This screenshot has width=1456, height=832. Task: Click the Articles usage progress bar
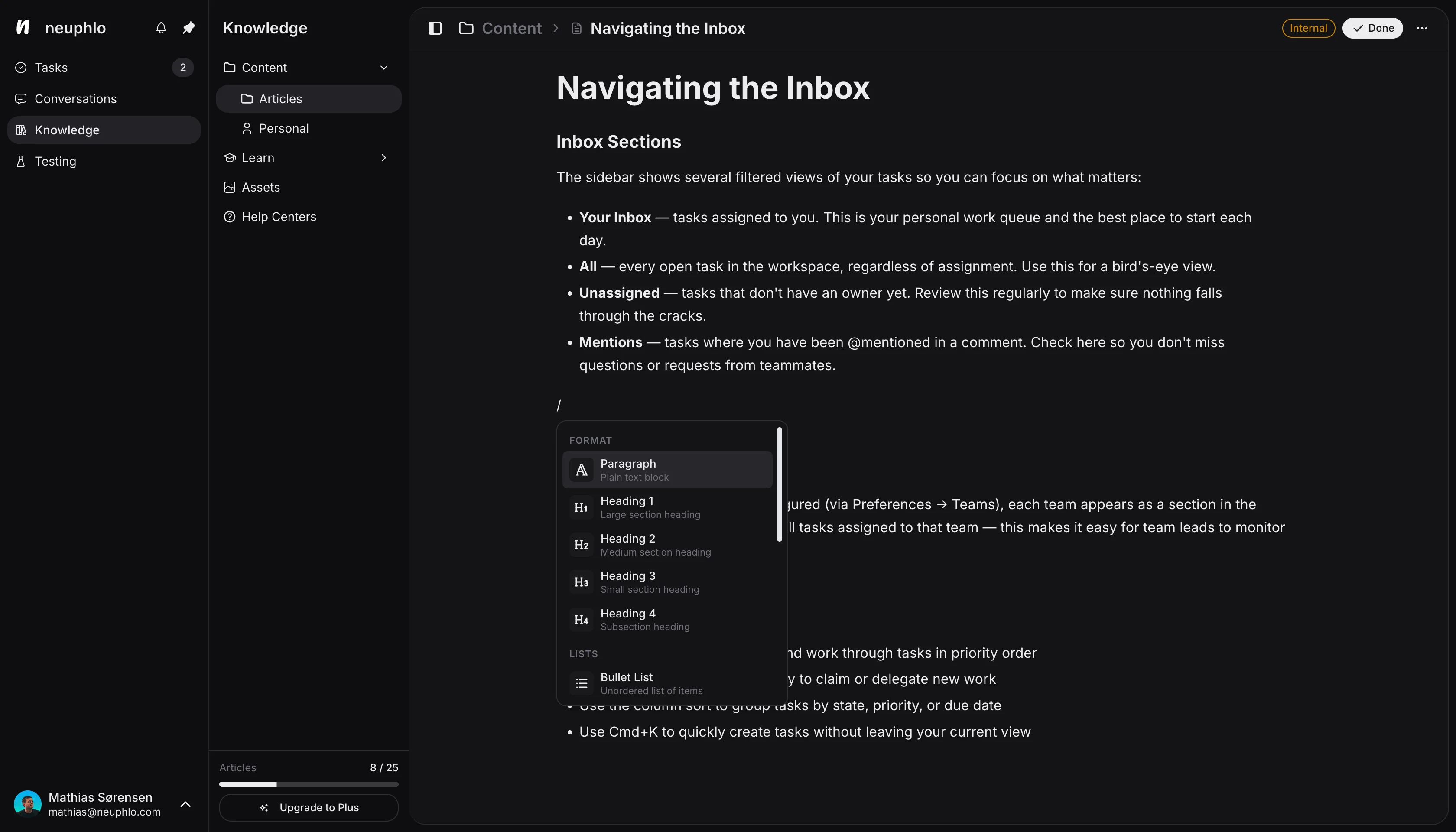point(309,784)
